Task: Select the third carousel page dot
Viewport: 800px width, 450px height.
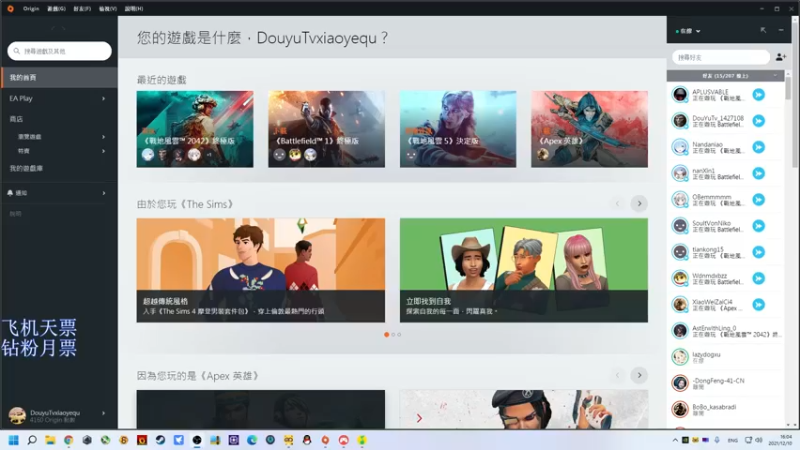Action: (x=399, y=335)
